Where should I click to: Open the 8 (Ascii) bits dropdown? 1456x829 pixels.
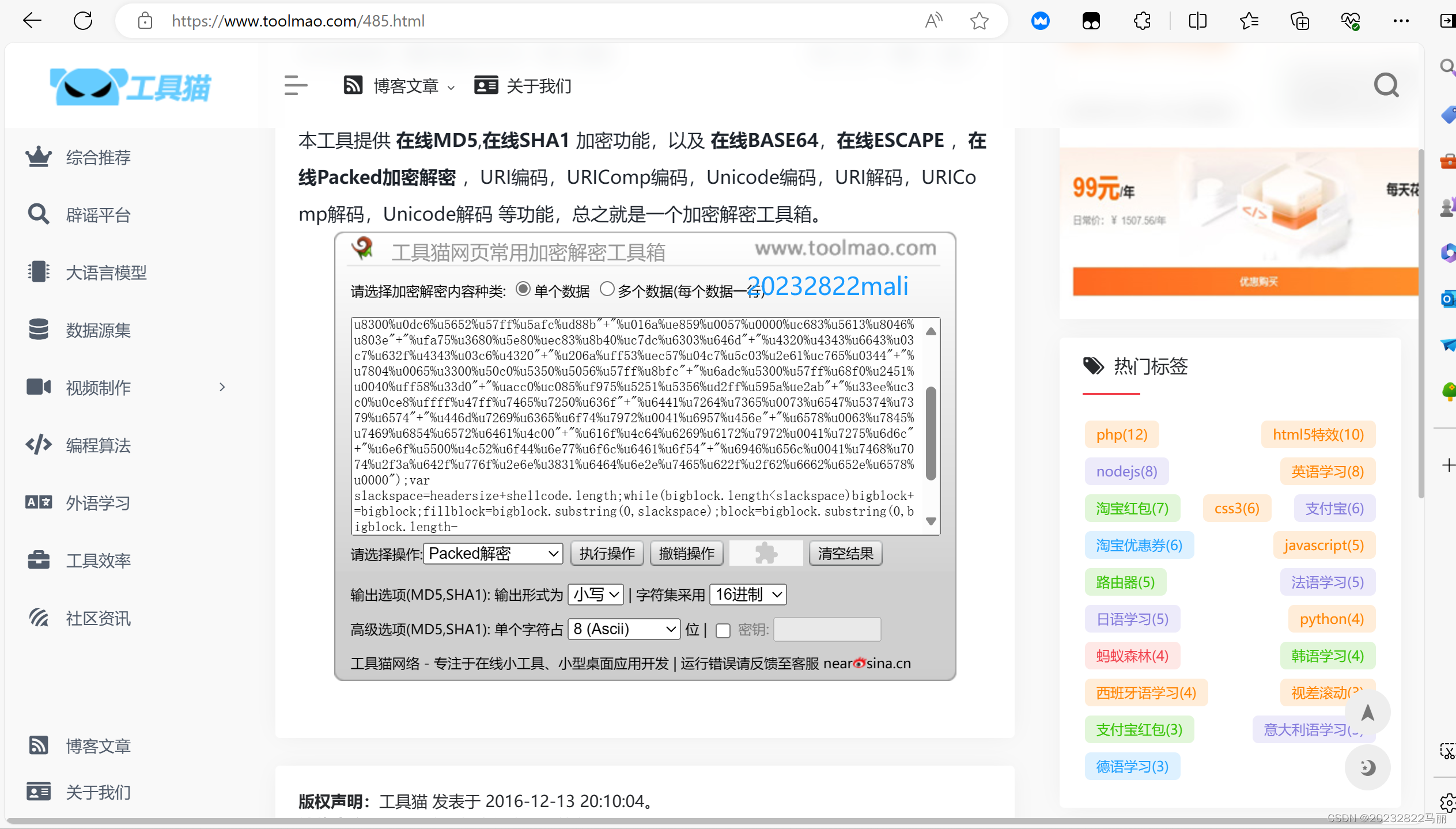[x=624, y=629]
